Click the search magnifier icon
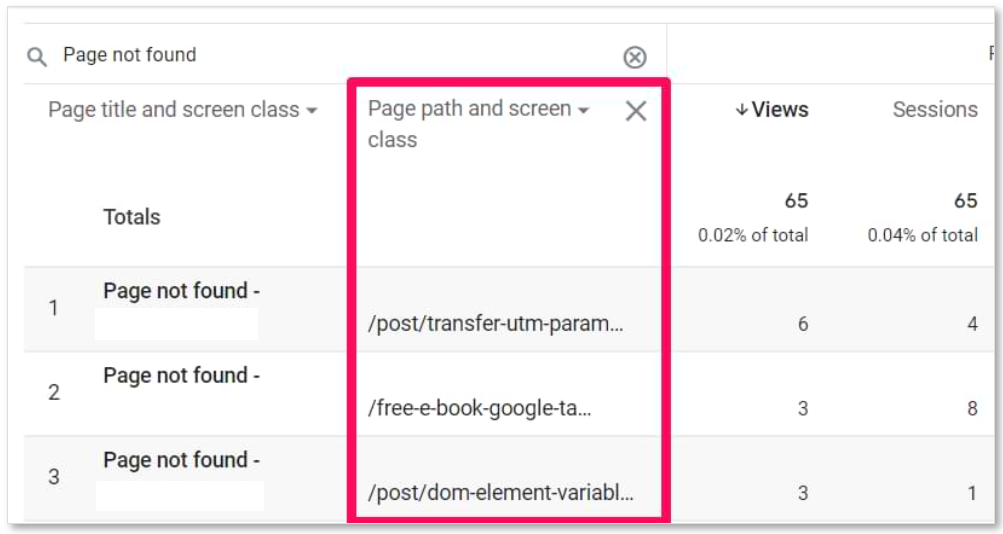The height and width of the screenshot is (534, 1003). (x=36, y=57)
